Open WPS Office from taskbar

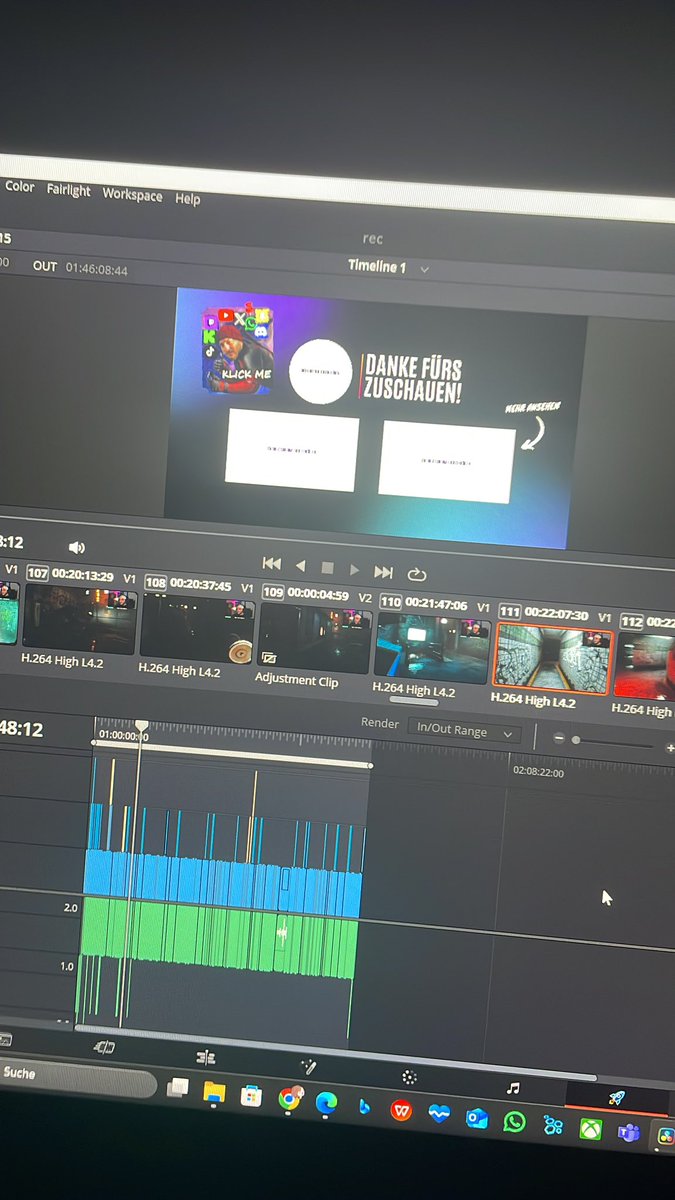[401, 1110]
